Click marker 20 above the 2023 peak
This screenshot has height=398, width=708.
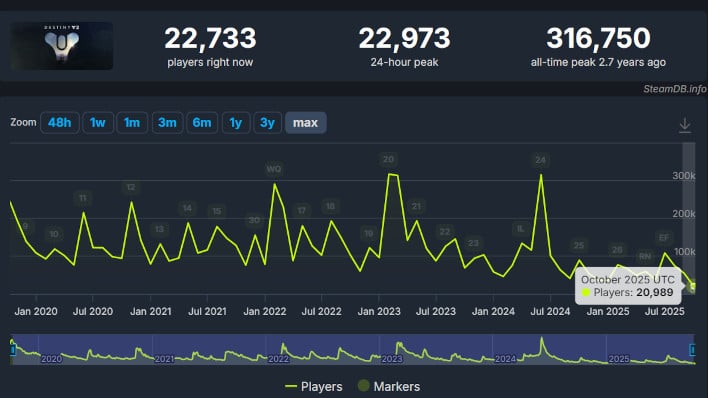388,159
